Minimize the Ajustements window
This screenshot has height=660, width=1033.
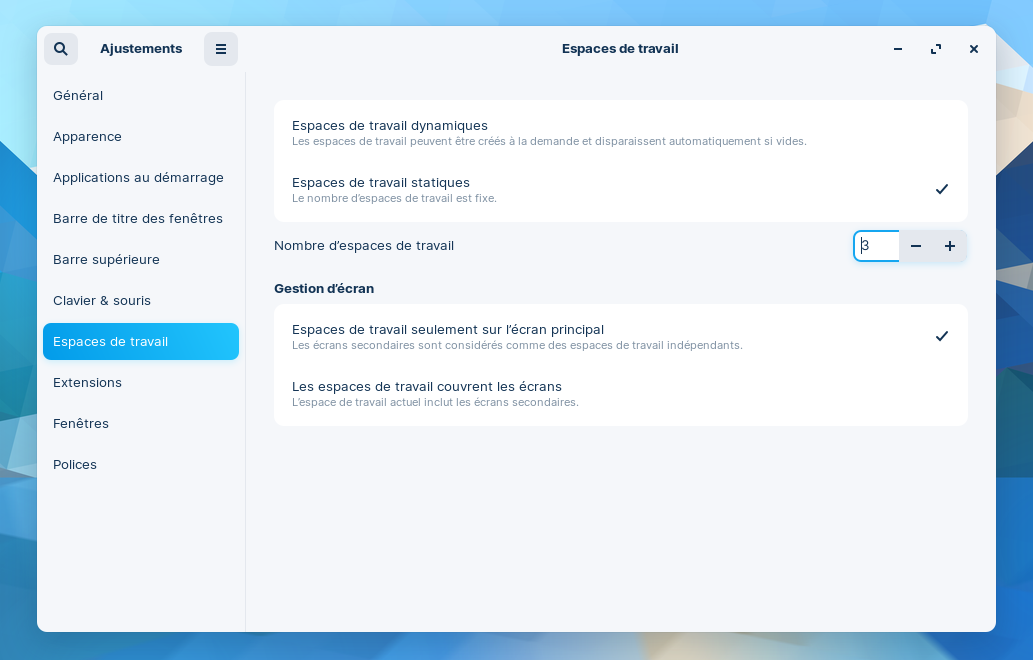coord(897,49)
